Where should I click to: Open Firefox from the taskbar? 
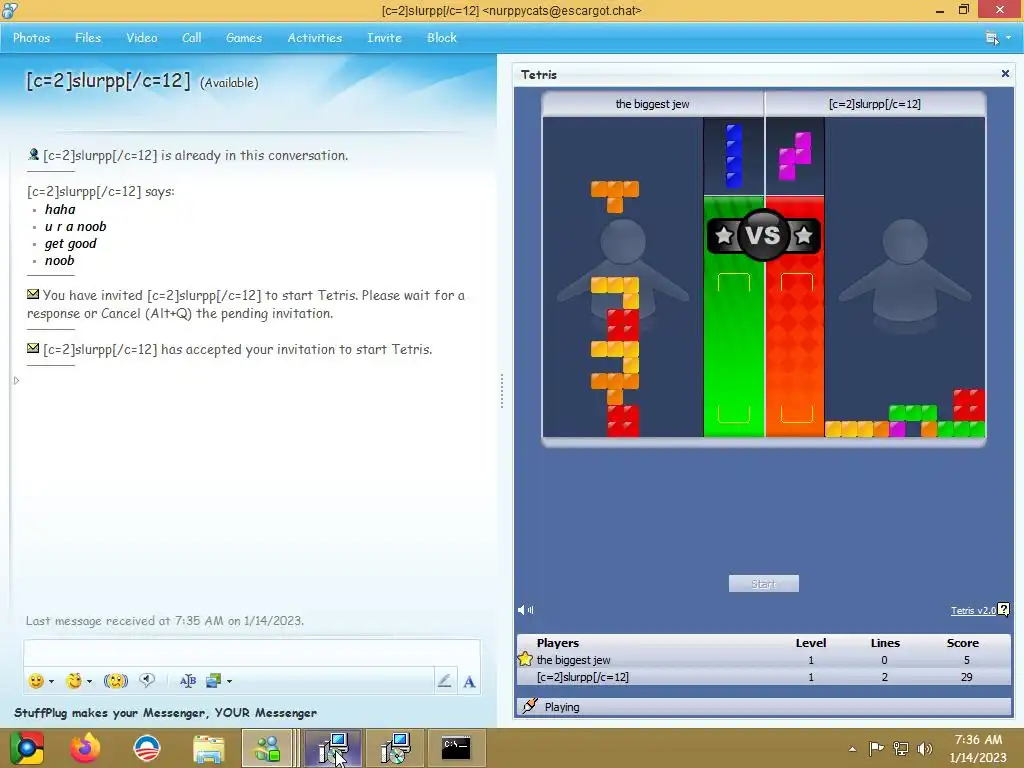86,748
